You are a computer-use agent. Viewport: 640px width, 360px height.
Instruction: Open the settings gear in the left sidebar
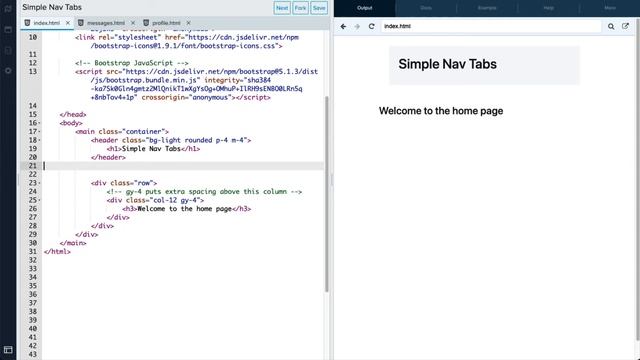tap(8, 70)
